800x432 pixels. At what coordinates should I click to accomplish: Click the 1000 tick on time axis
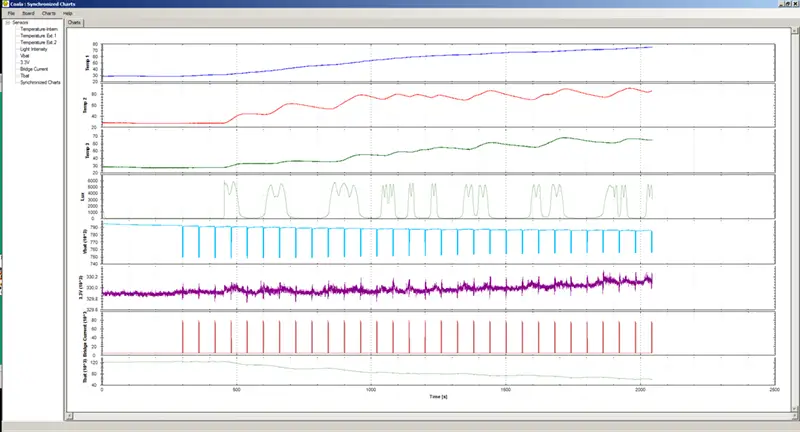click(x=371, y=390)
